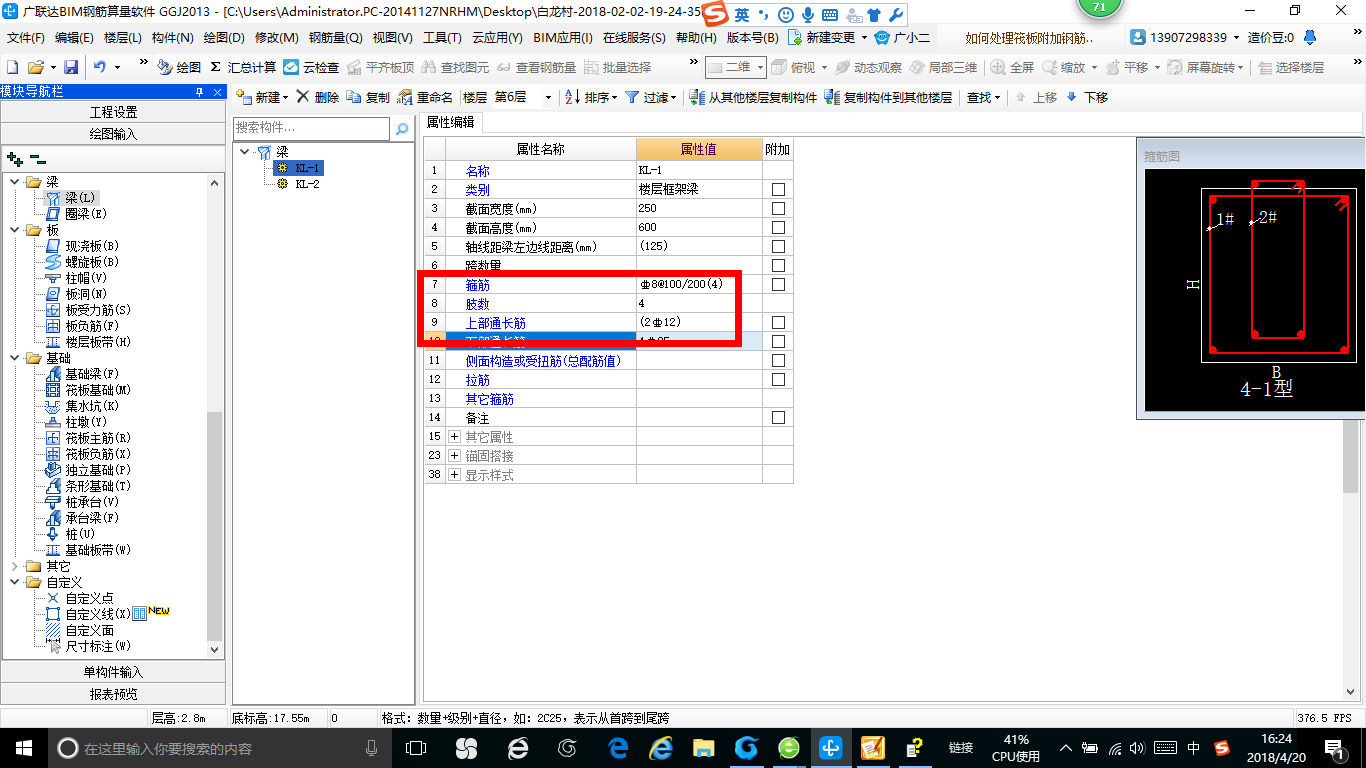Click the navigation tree vertical scrollbar
This screenshot has height=768, width=1366.
pyautogui.click(x=216, y=525)
